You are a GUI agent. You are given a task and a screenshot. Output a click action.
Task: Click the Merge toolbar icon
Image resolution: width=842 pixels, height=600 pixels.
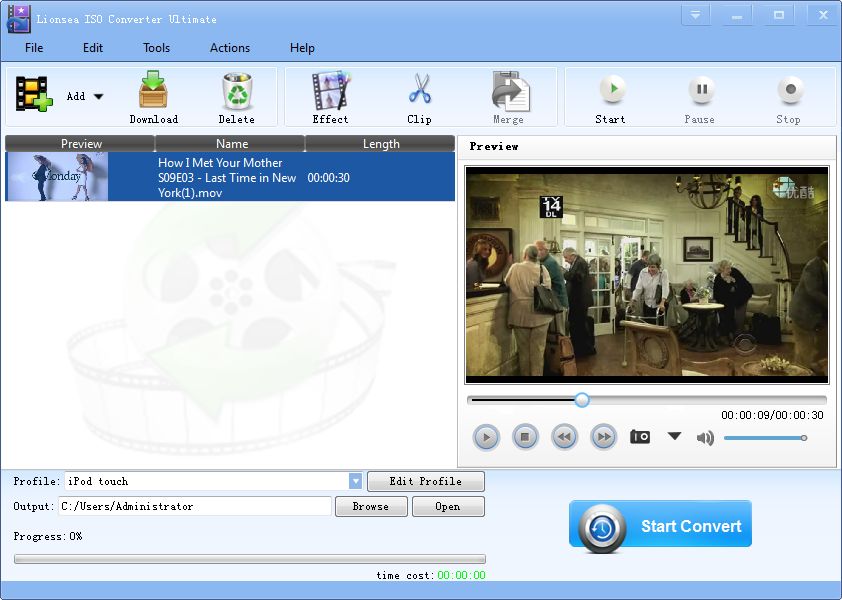pyautogui.click(x=509, y=98)
